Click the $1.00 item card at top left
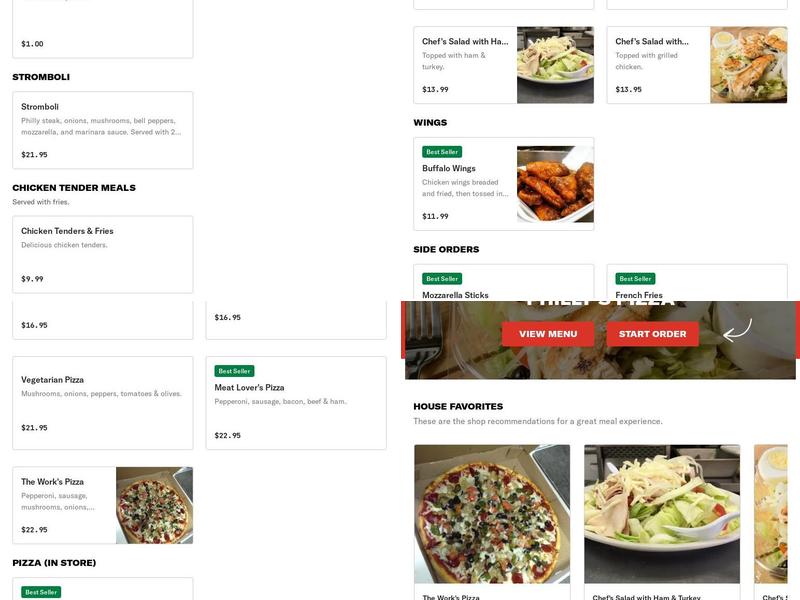Screen dimensions: 800x600 [103, 30]
